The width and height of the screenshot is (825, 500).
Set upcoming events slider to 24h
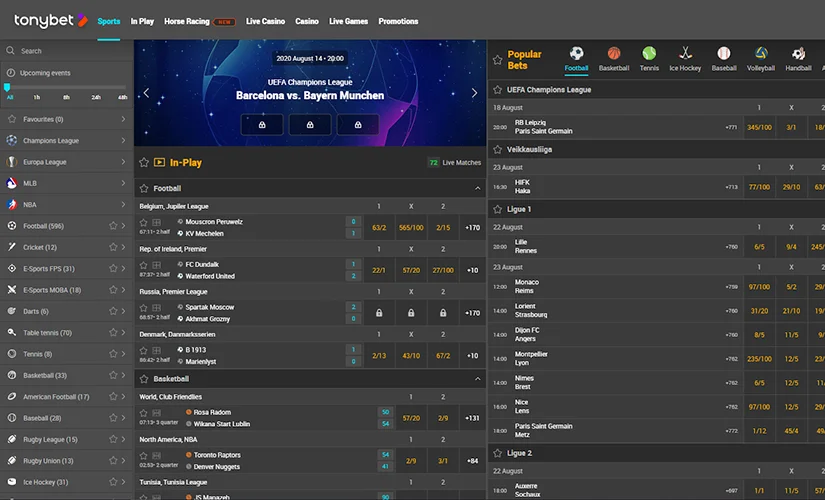coord(96,97)
